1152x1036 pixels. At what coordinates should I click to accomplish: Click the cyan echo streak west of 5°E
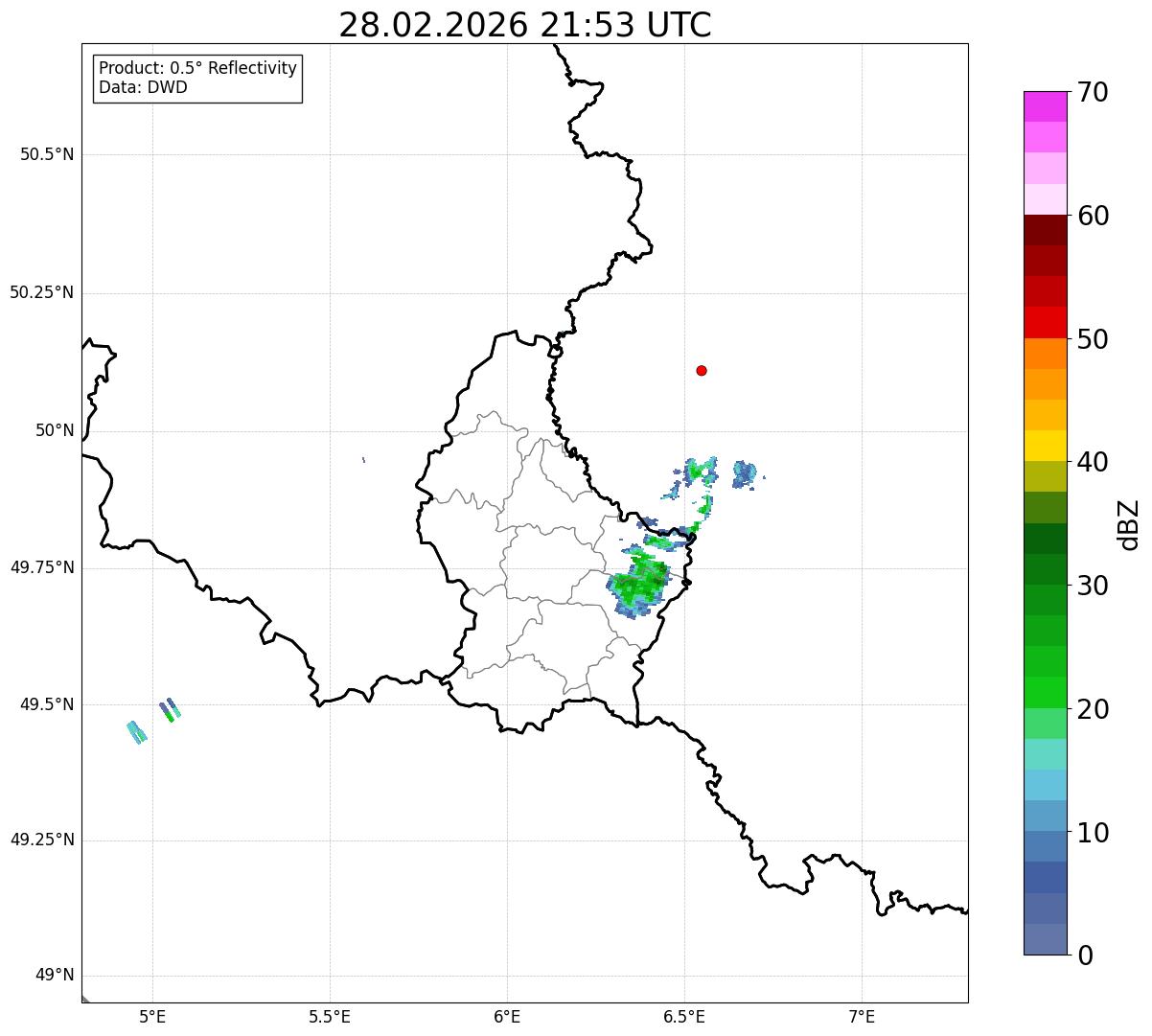coord(137,732)
